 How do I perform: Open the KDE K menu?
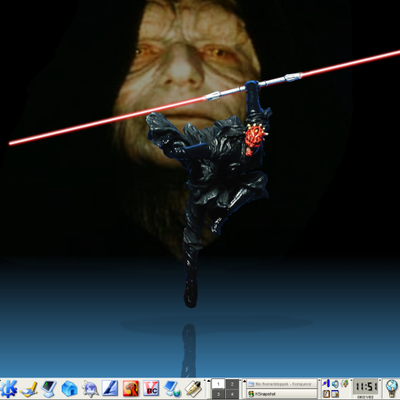(x=9, y=388)
